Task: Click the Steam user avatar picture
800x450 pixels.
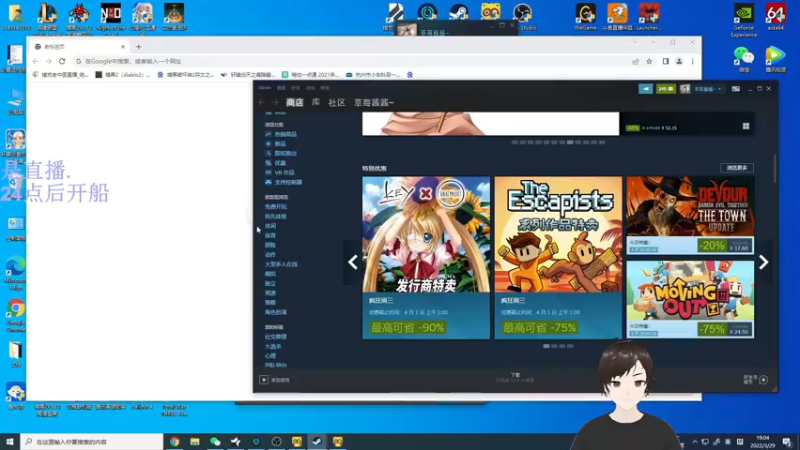Action: click(x=685, y=89)
